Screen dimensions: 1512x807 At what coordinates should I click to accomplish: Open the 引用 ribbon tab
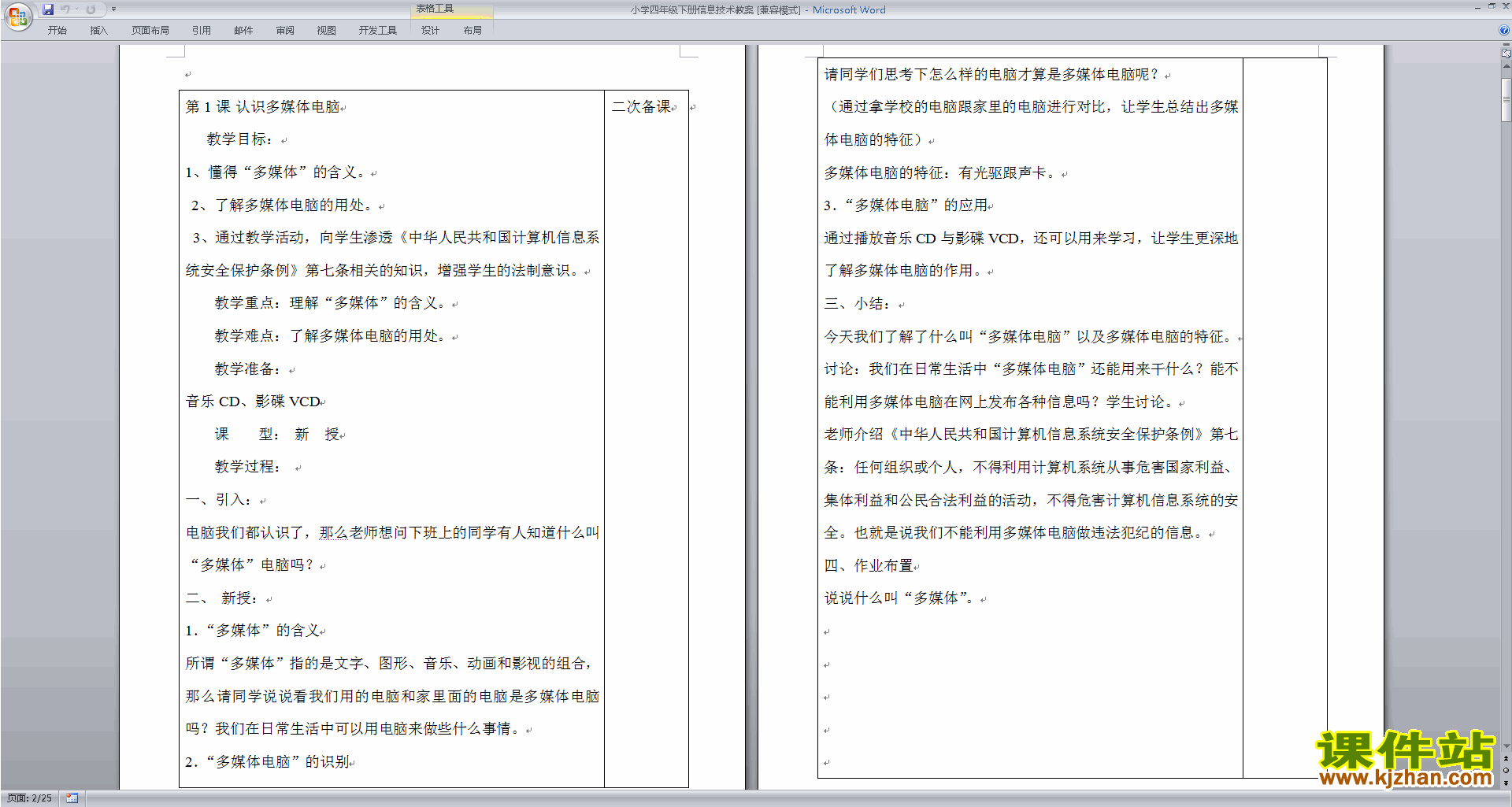pos(201,30)
